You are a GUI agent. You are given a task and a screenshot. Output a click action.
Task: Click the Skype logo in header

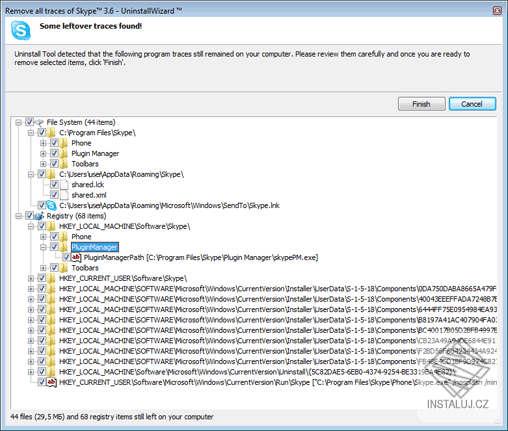coord(21,30)
